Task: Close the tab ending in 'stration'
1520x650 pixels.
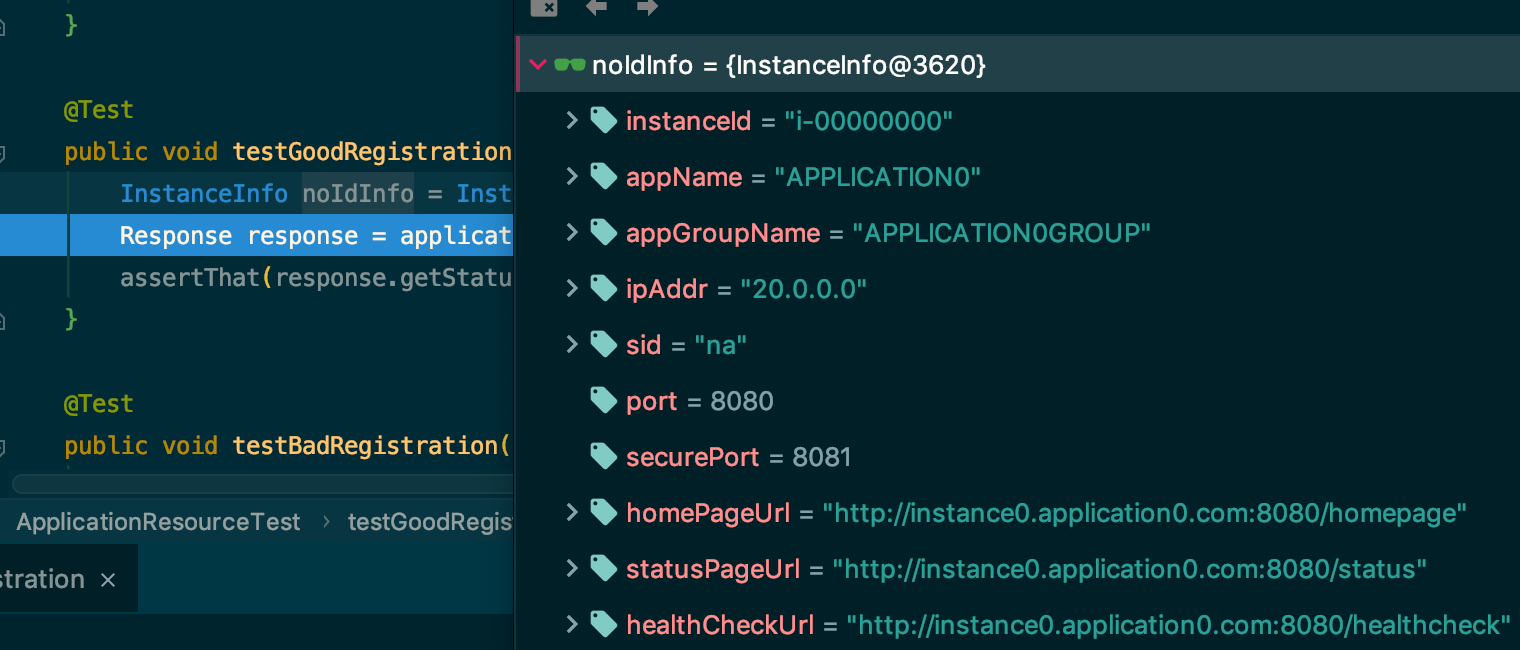Action: coord(108,580)
